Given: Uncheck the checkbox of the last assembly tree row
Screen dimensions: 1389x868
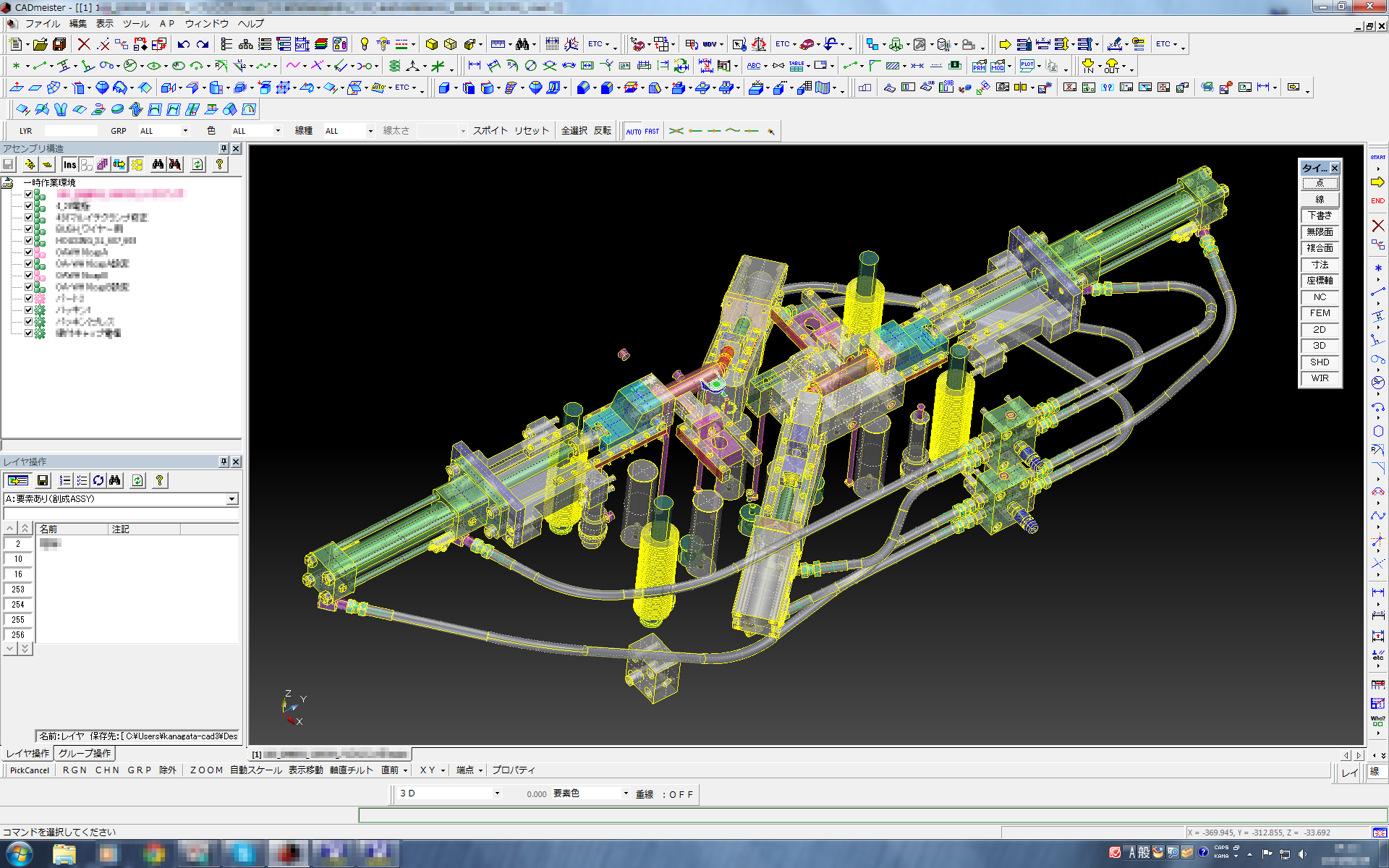Looking at the screenshot, I should click(x=29, y=333).
